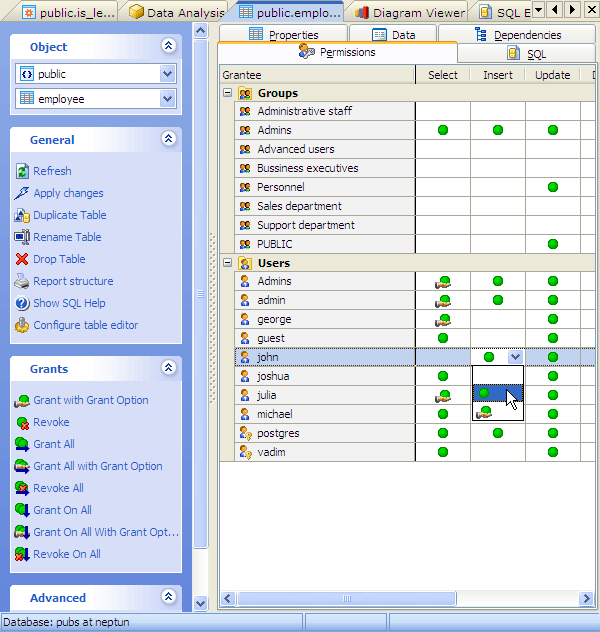
Task: Collapse the Grants panel section
Action: [168, 369]
